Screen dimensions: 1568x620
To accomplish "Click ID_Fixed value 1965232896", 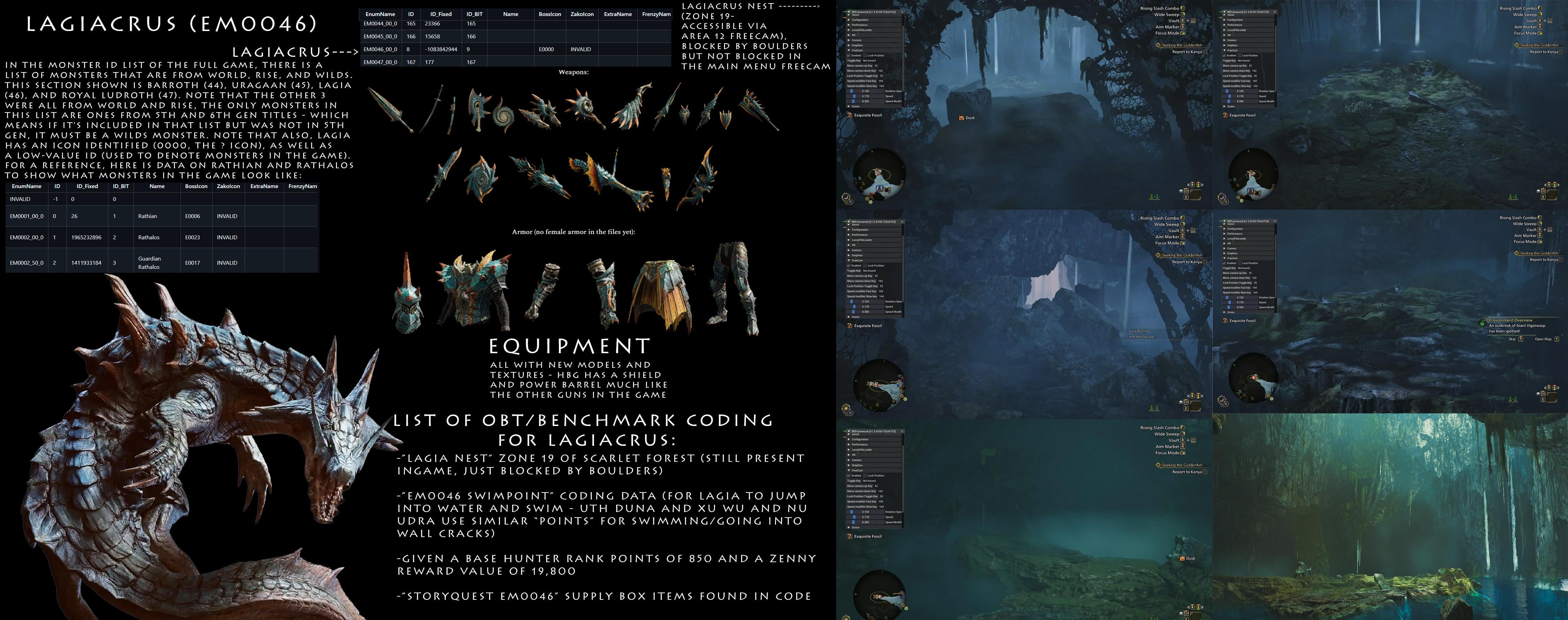I will (x=86, y=237).
